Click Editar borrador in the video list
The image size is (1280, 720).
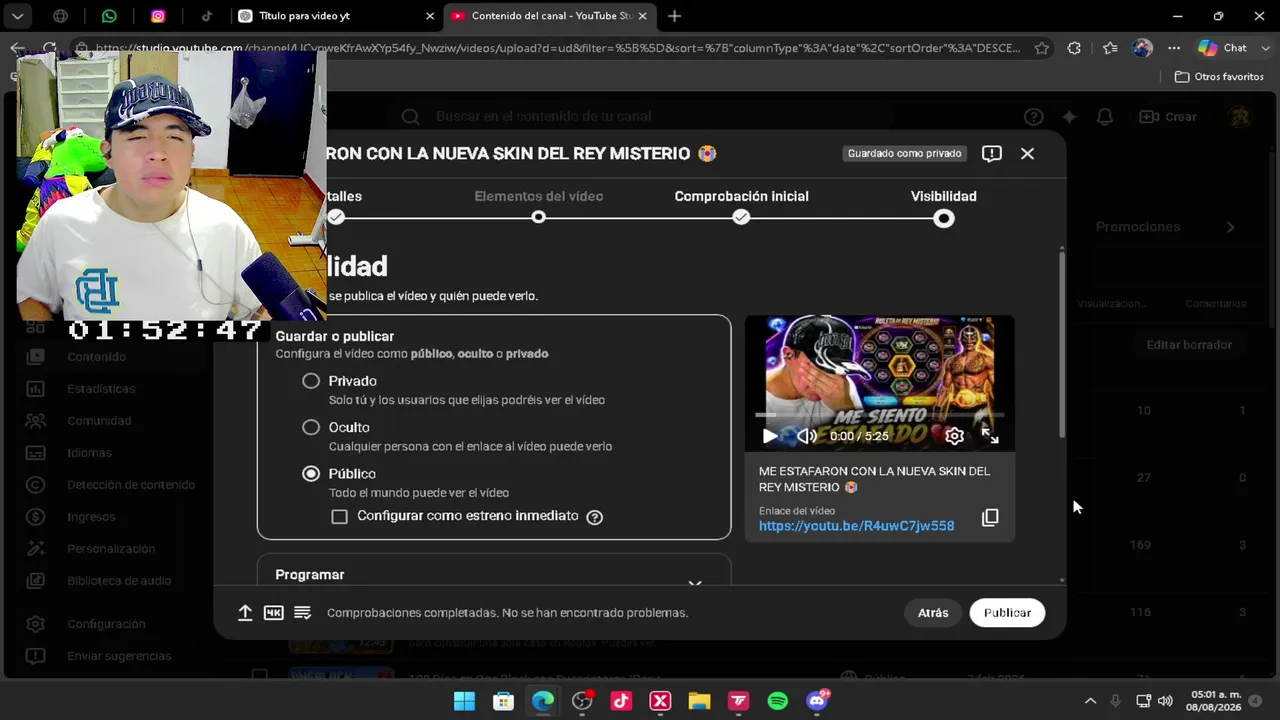click(1189, 345)
